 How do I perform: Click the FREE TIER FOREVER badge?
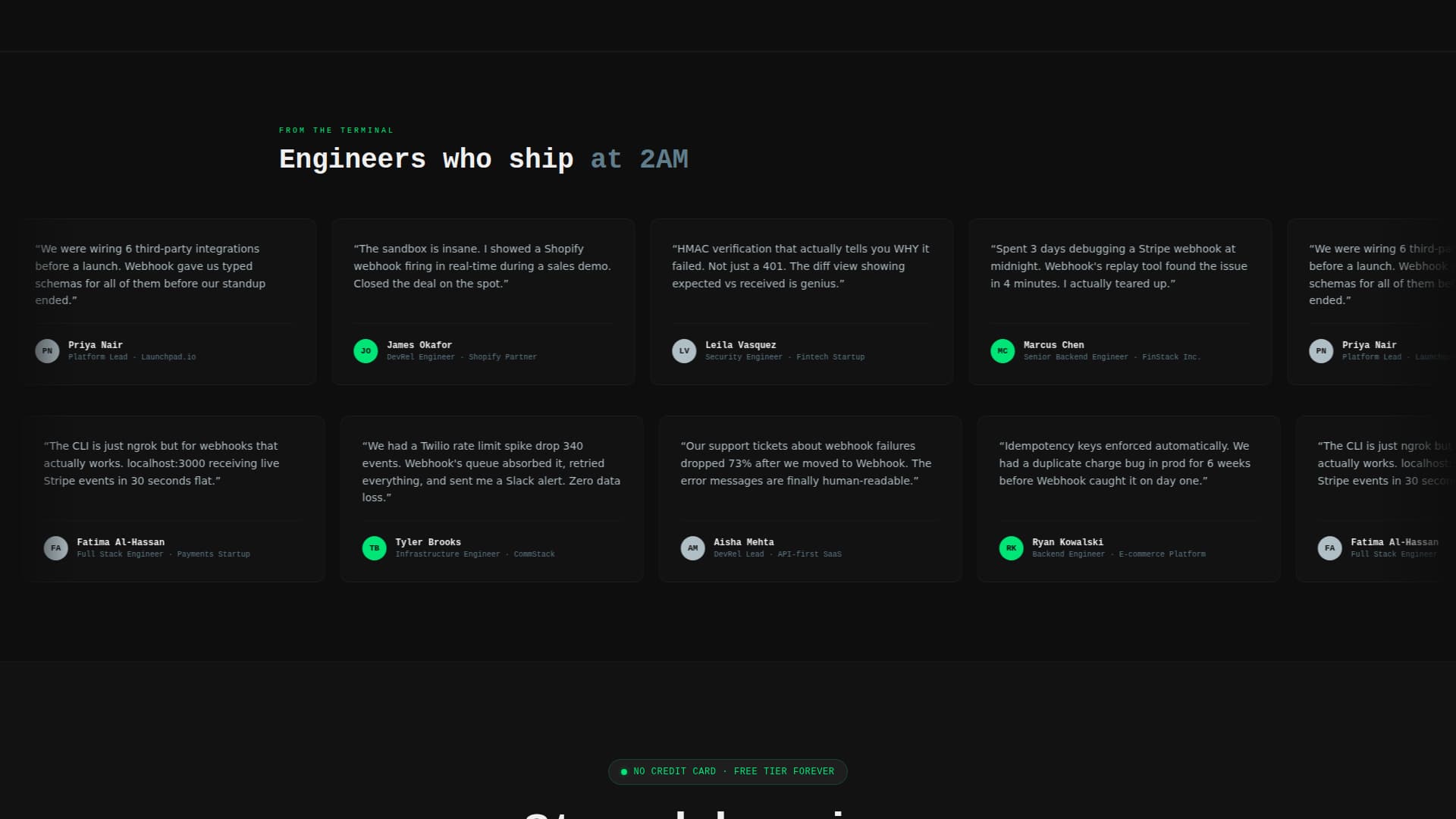click(x=727, y=771)
